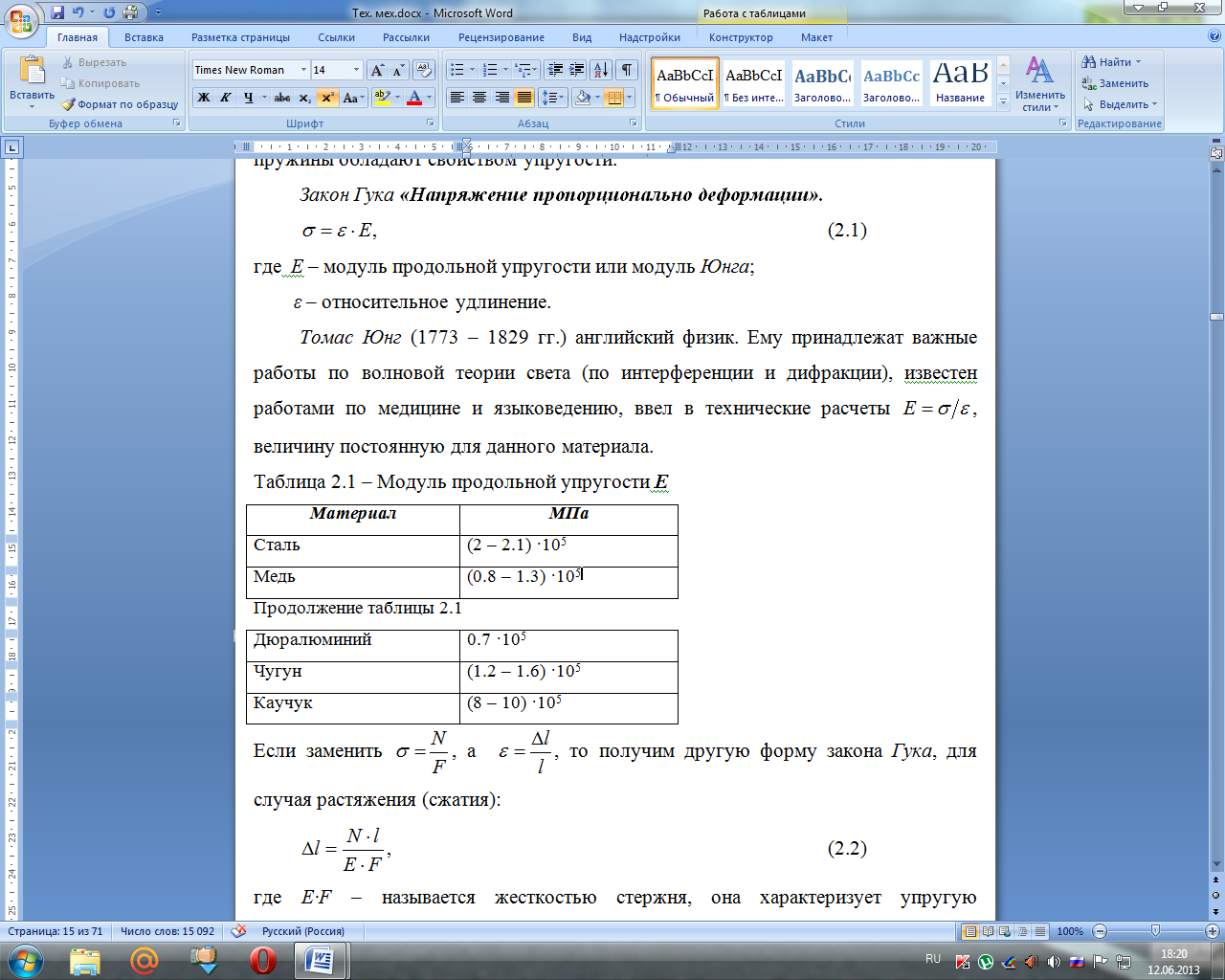
Task: Click the Zoom In plus button
Action: [x=1213, y=931]
